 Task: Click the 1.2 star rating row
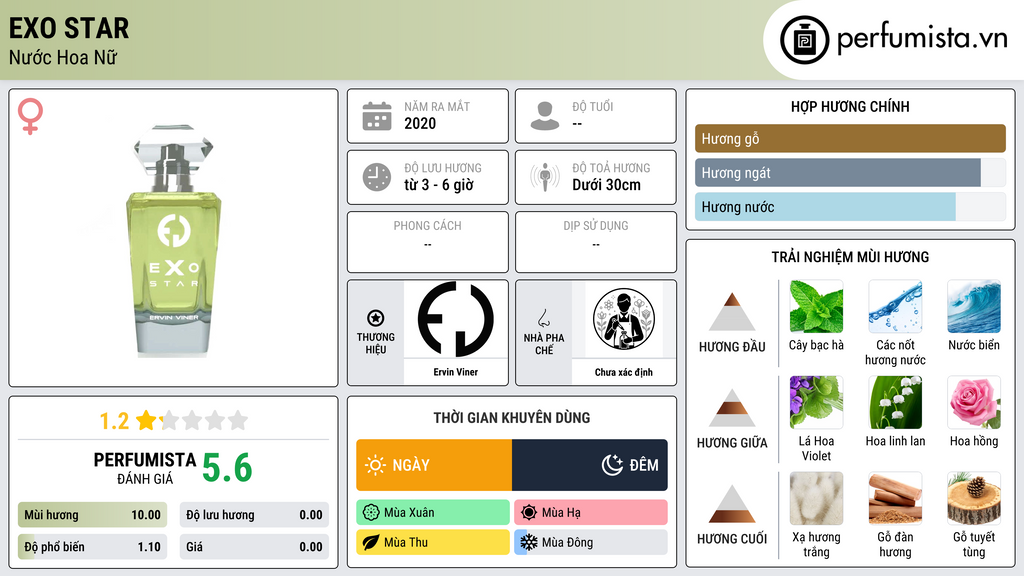click(x=174, y=421)
